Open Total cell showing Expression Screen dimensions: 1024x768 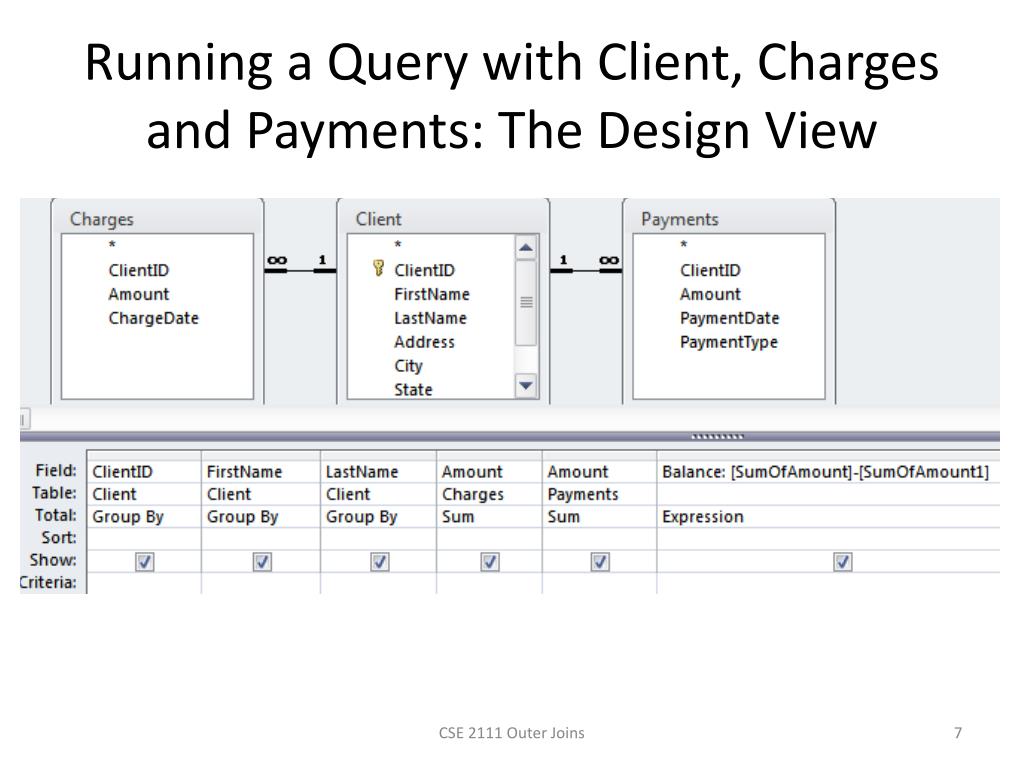pyautogui.click(x=829, y=517)
